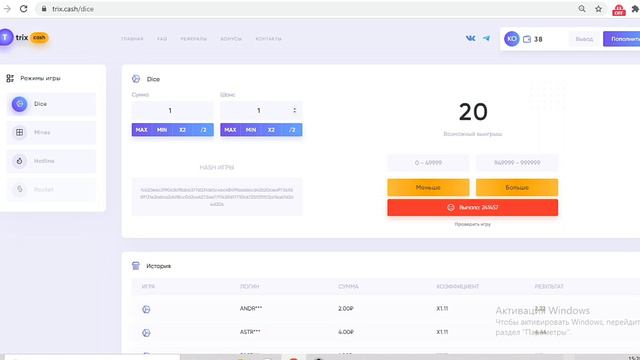
Task: Click the padlock site info icon
Action: click(44, 9)
